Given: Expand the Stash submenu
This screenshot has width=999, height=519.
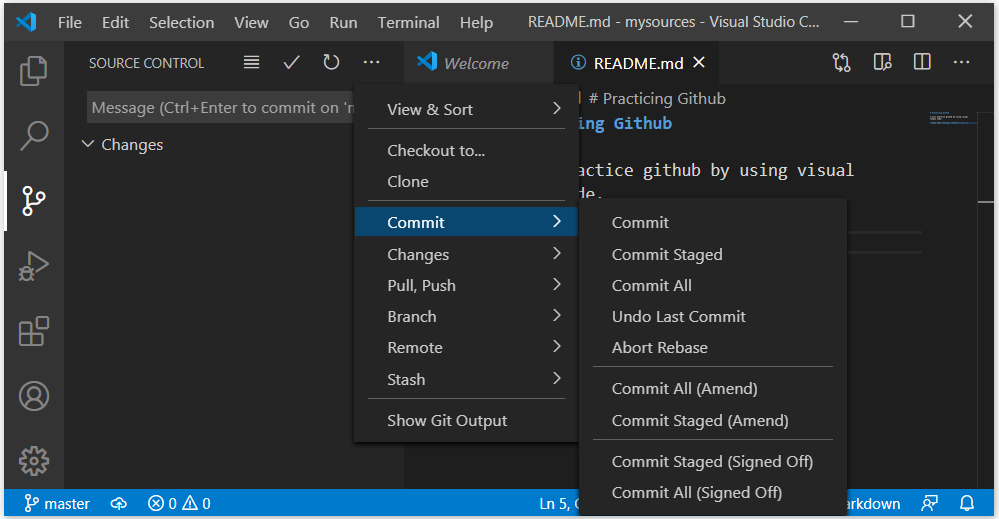Looking at the screenshot, I should pyautogui.click(x=466, y=380).
